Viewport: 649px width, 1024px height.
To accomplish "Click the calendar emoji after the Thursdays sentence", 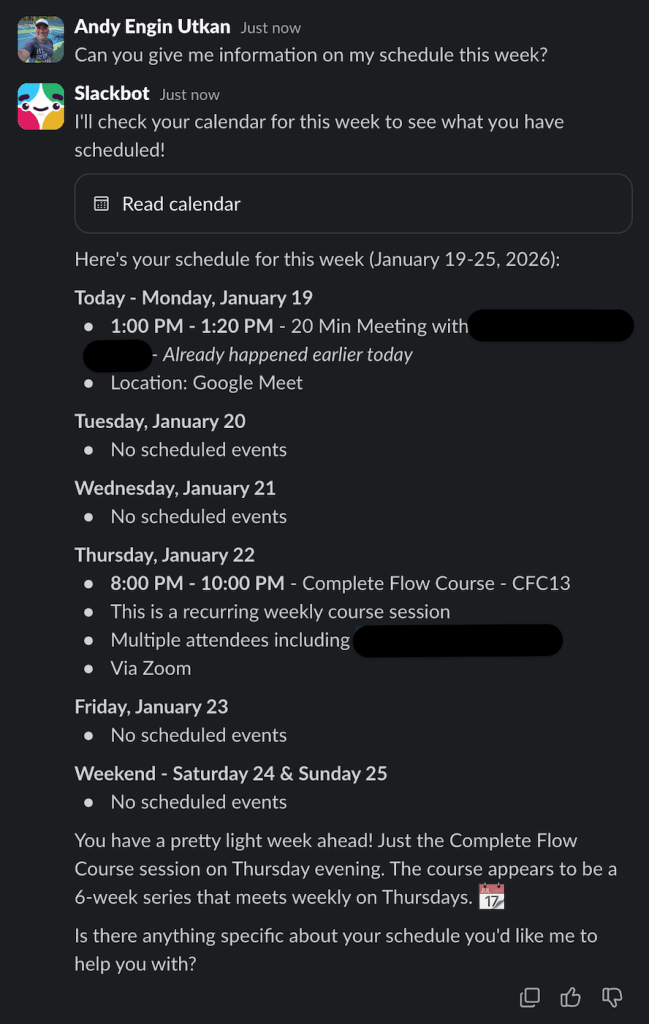I will click(x=491, y=897).
